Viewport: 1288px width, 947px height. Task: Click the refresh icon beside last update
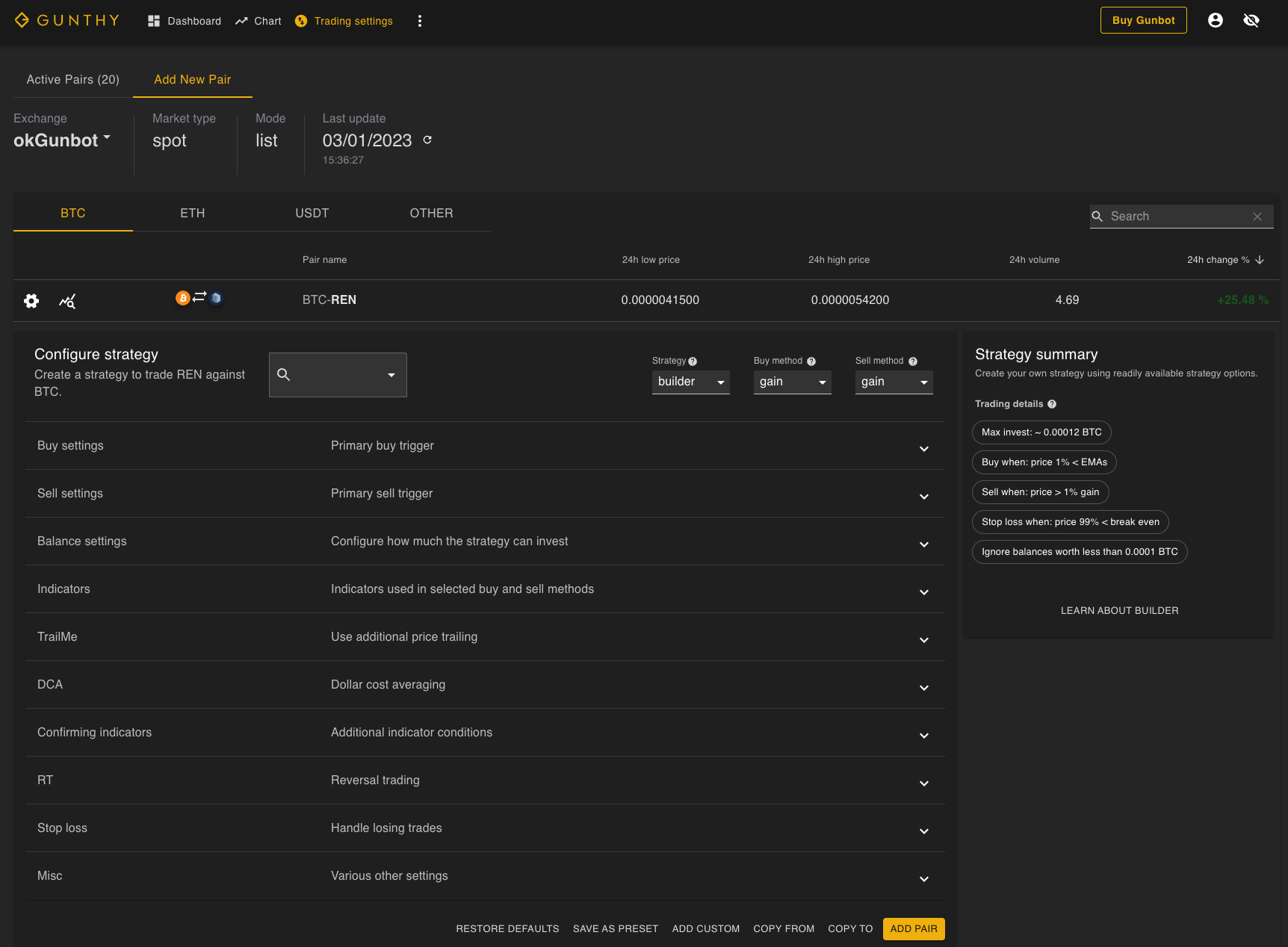427,140
